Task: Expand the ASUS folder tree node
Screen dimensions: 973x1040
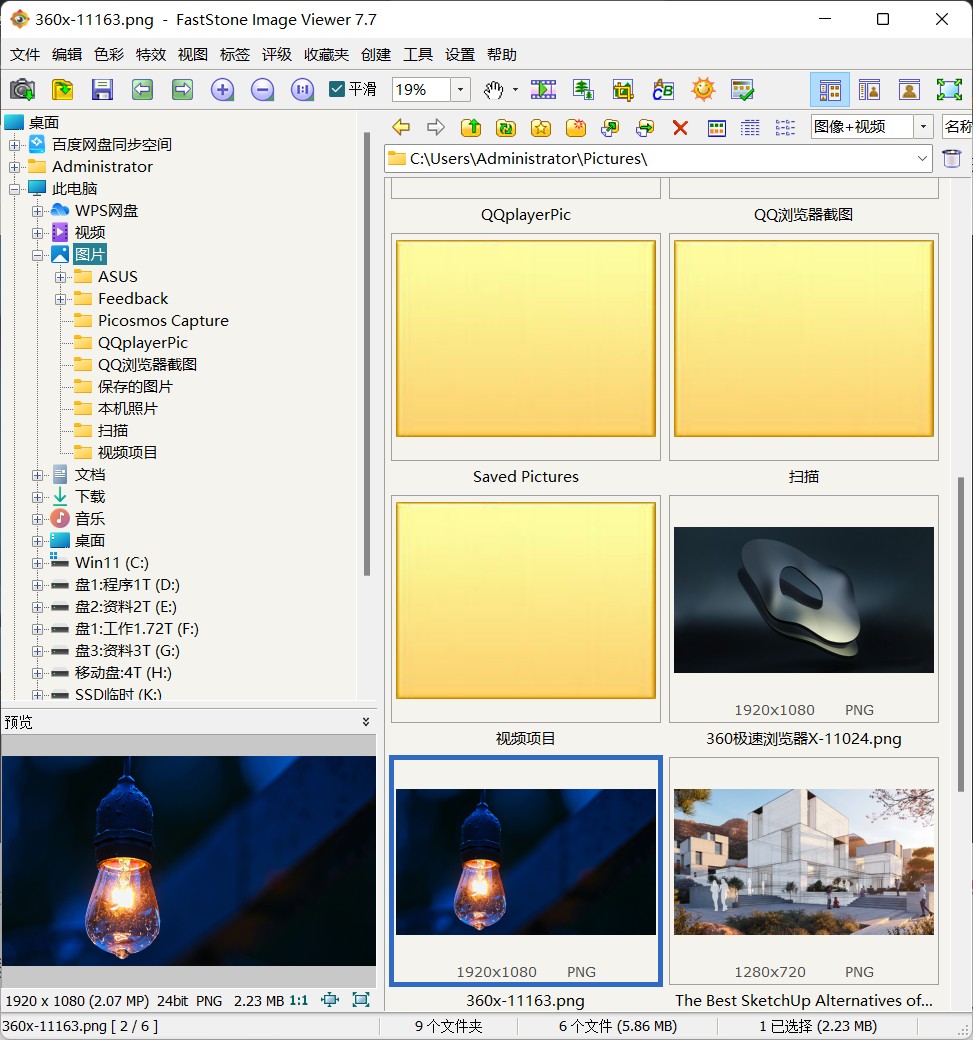Action: (x=60, y=277)
